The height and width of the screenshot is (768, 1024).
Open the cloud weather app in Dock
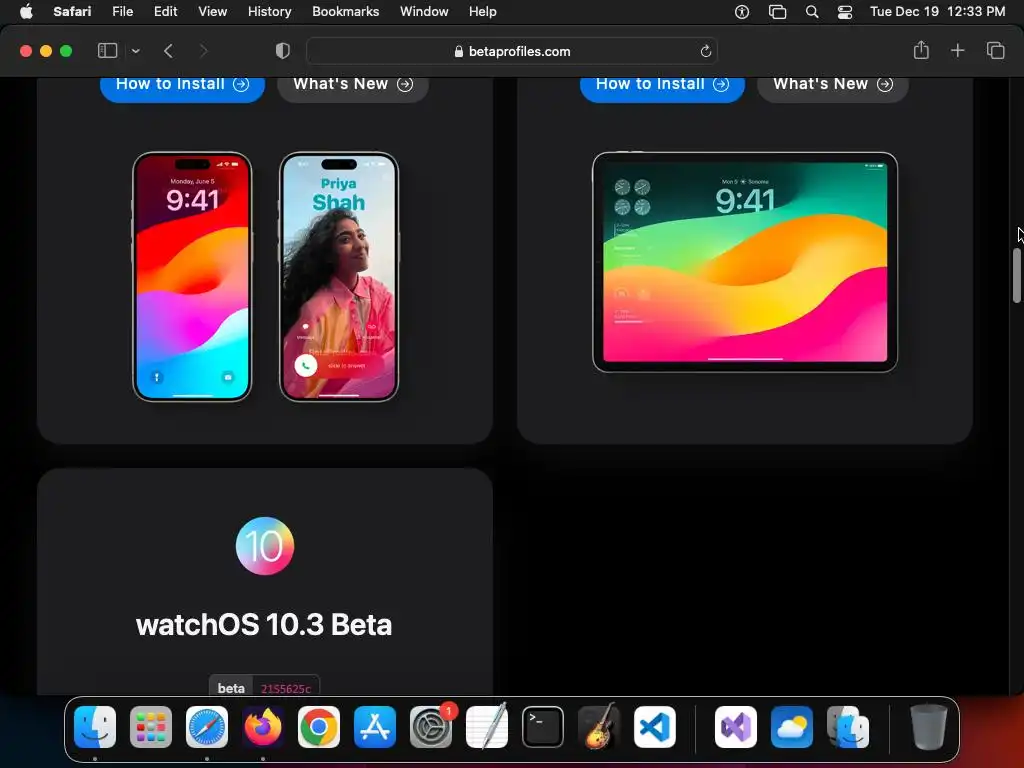click(x=792, y=727)
